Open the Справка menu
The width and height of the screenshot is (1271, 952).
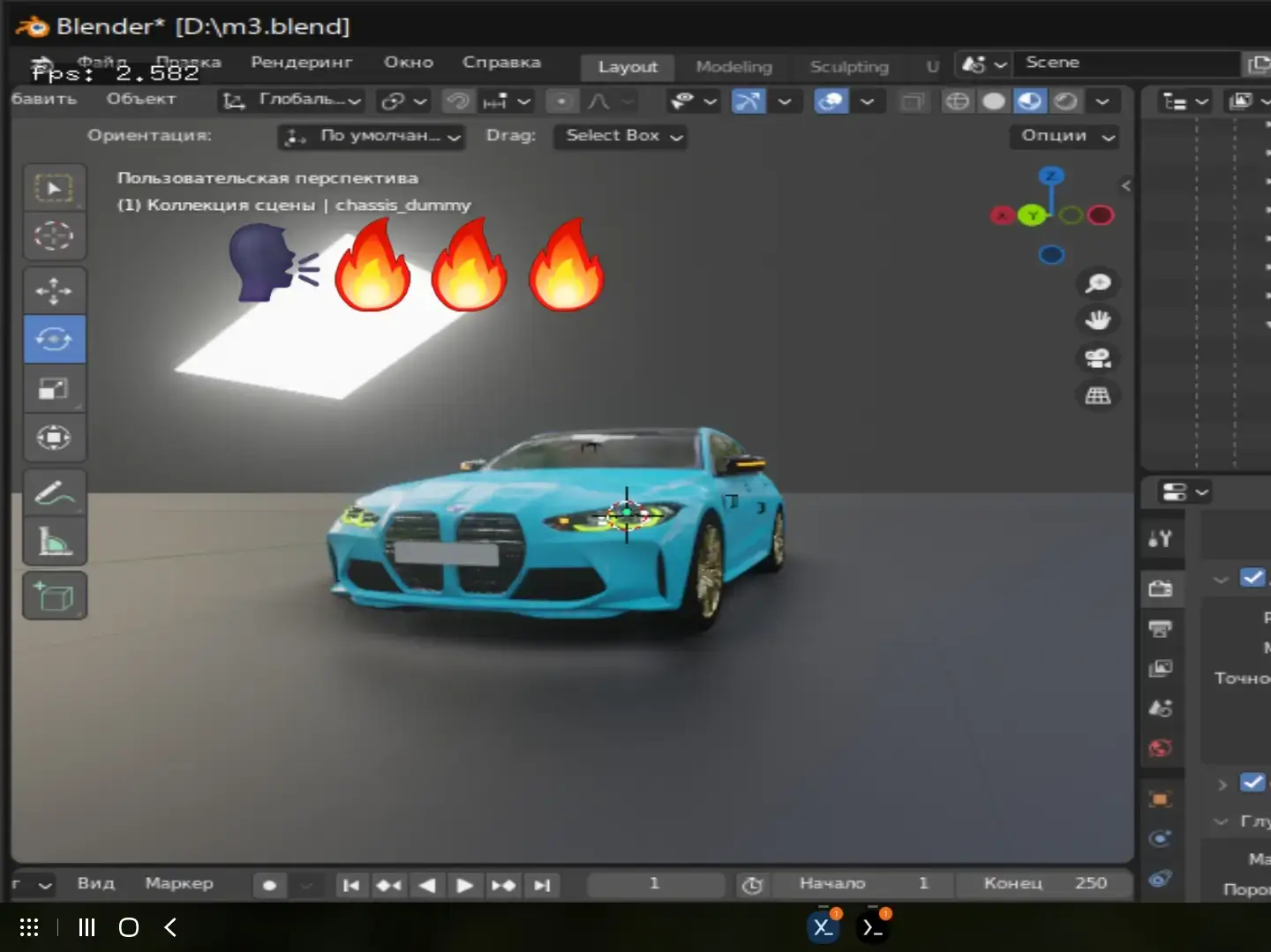(x=501, y=63)
